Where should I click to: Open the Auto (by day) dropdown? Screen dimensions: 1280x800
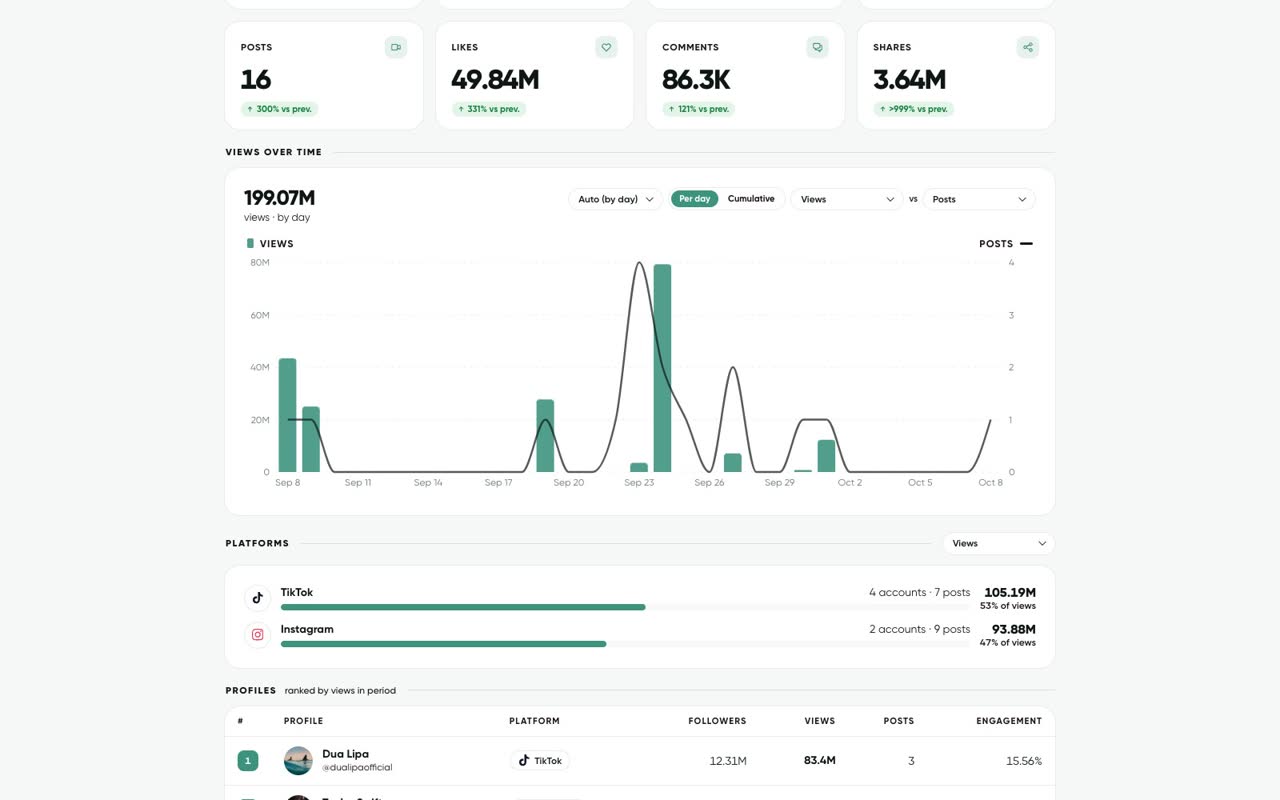click(x=615, y=199)
